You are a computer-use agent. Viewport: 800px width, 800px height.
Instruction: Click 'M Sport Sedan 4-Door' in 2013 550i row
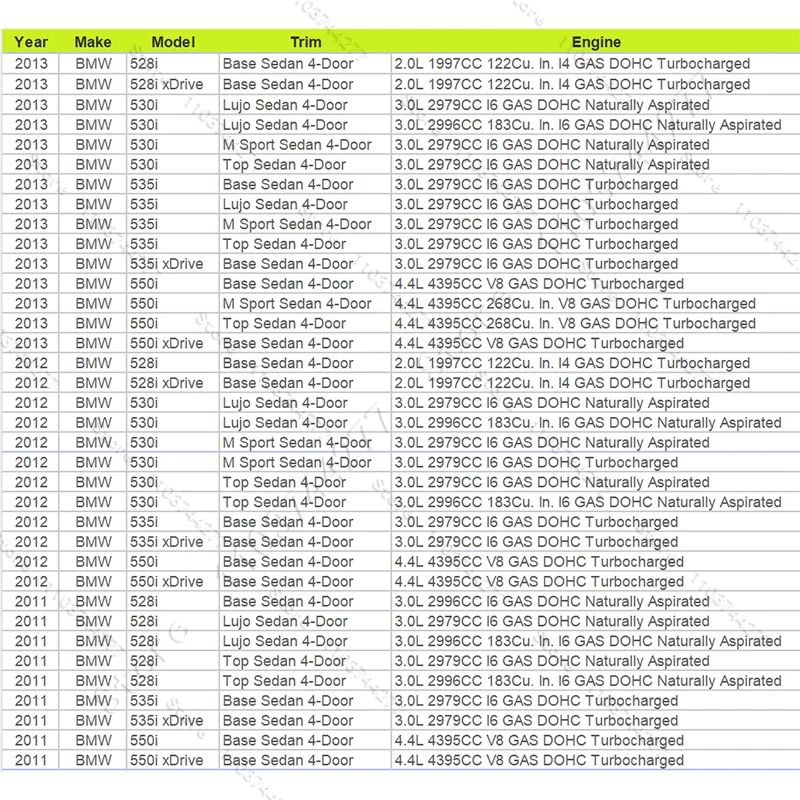pyautogui.click(x=297, y=304)
